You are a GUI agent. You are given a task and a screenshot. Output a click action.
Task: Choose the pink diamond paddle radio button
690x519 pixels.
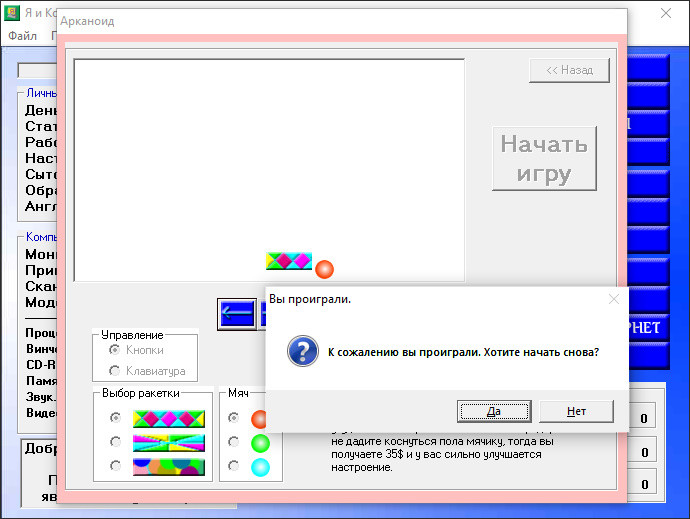coord(115,417)
